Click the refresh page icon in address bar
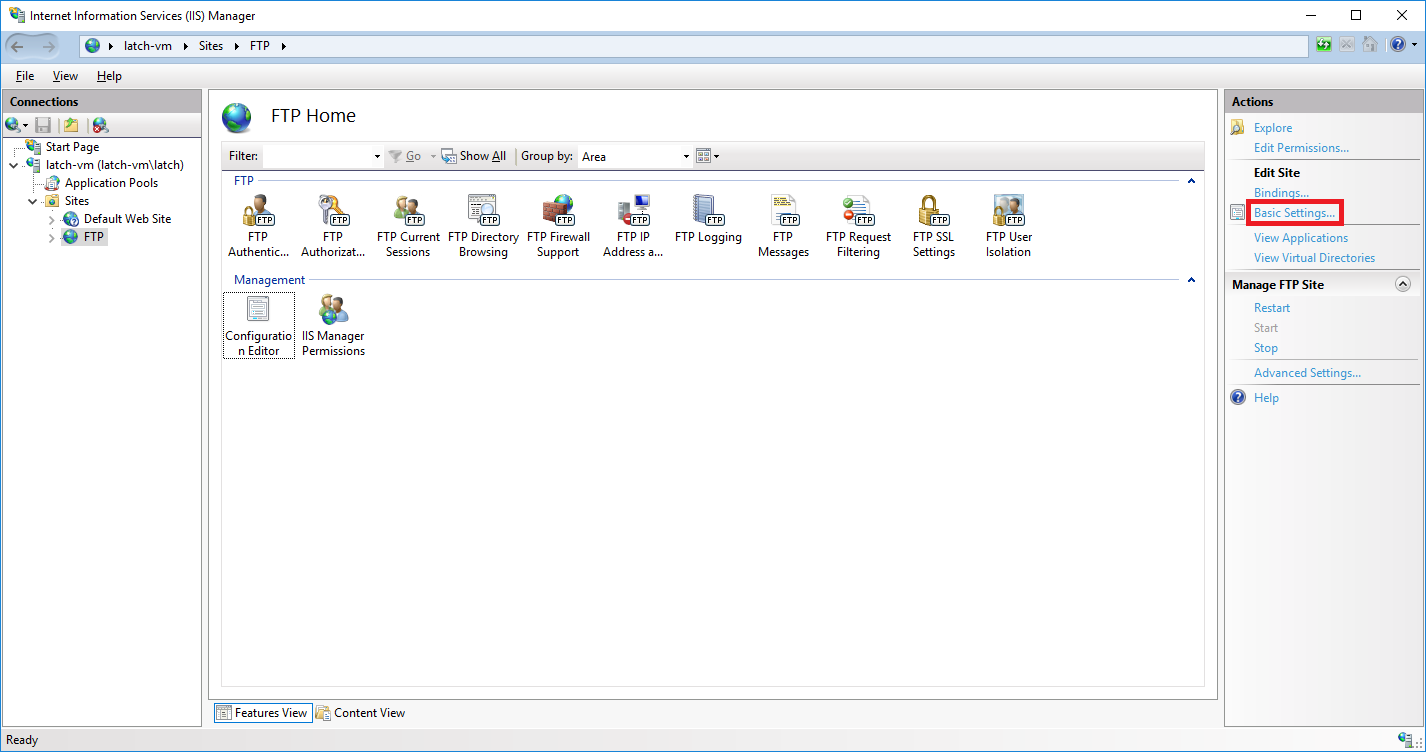 [x=1324, y=45]
